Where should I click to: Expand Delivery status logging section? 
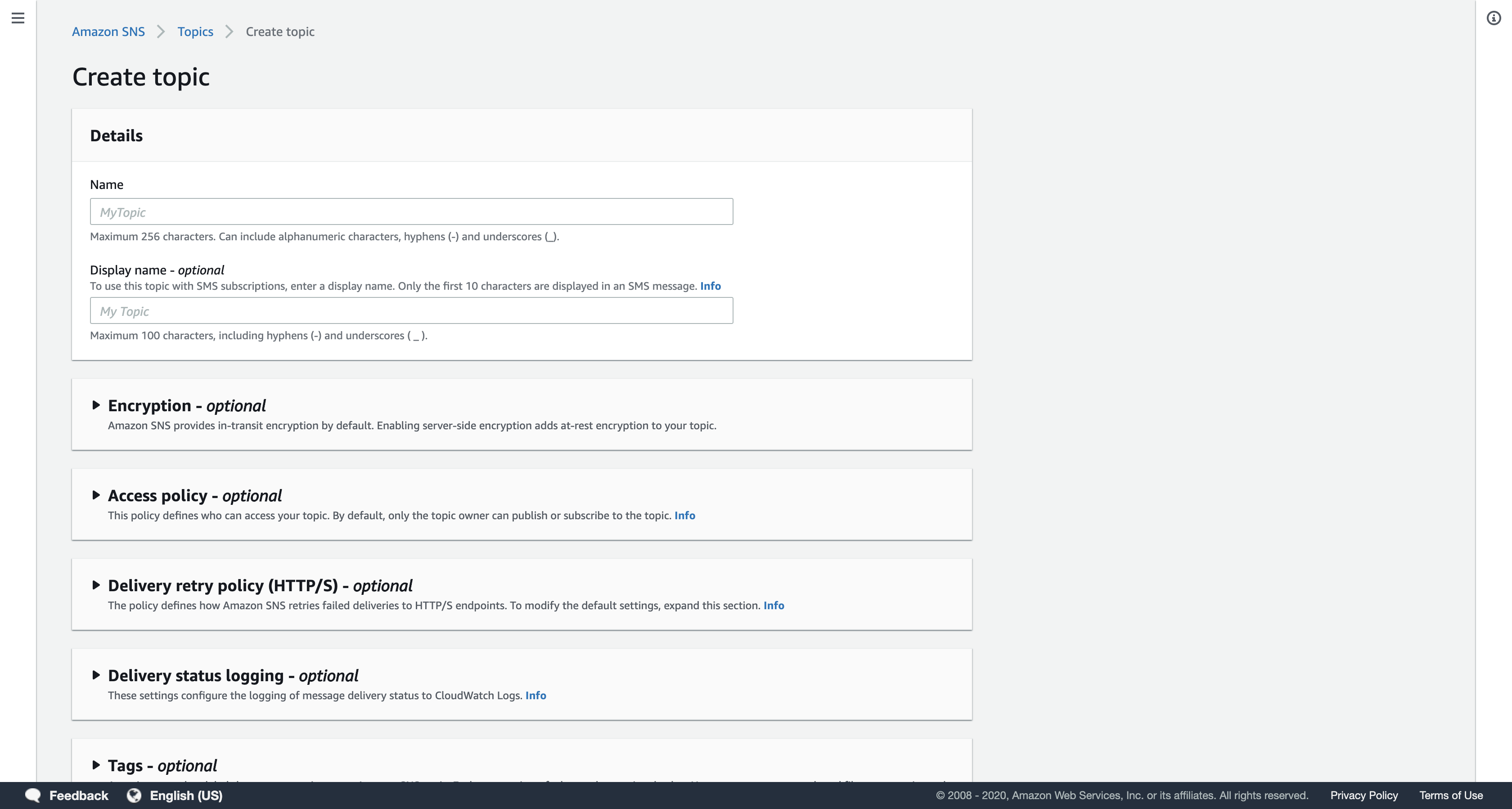pyautogui.click(x=96, y=675)
